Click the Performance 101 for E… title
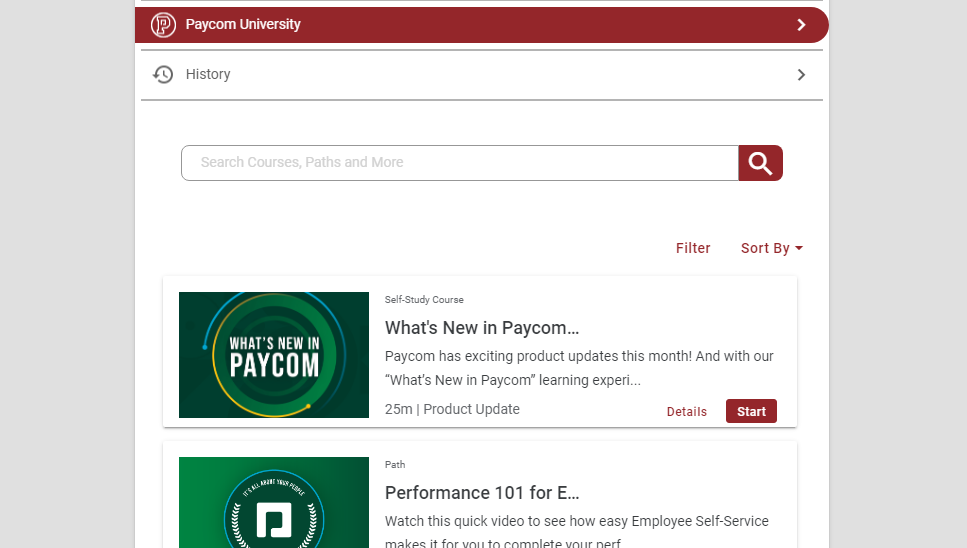 point(482,493)
